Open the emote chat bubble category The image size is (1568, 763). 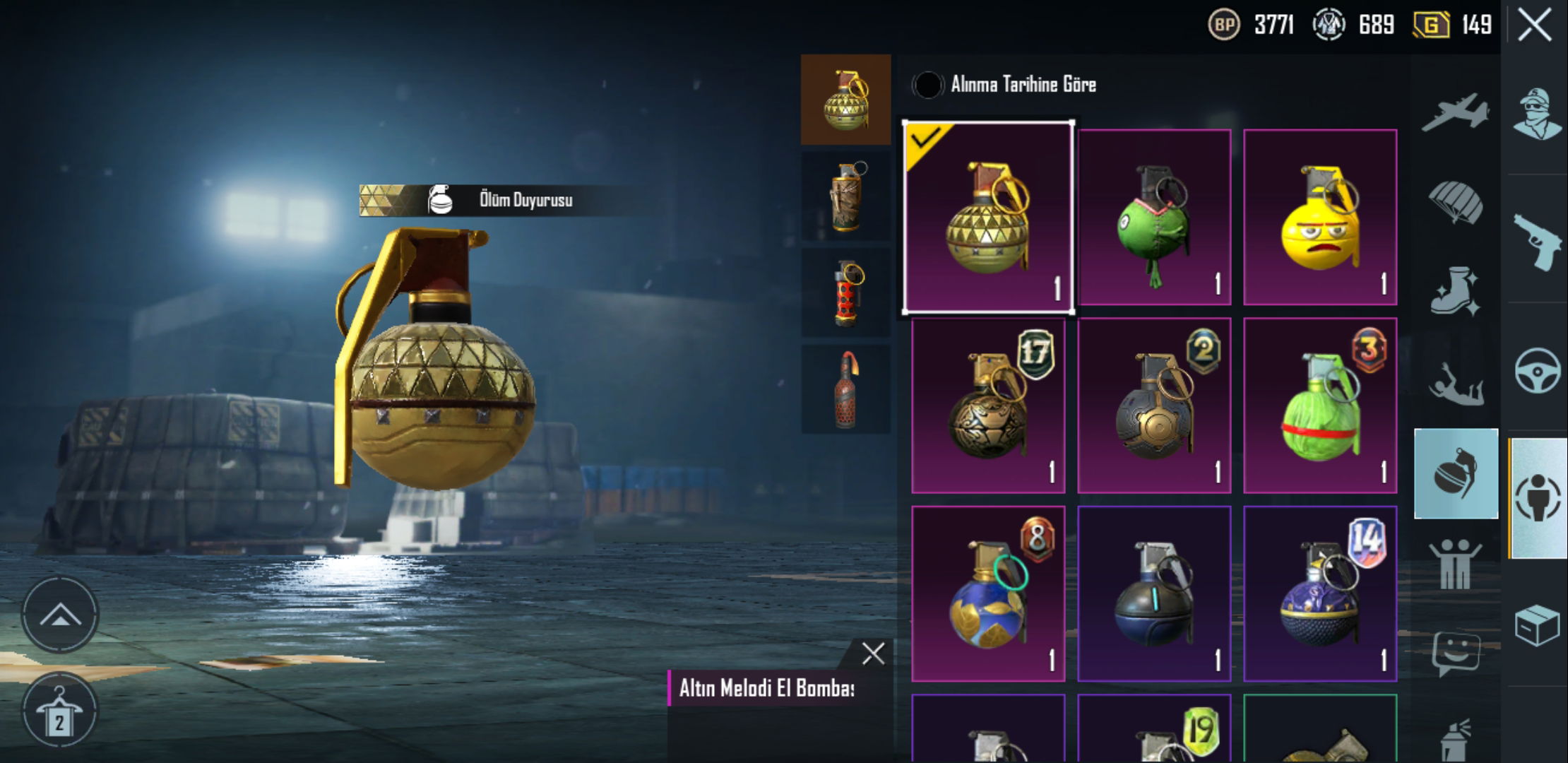point(1456,653)
